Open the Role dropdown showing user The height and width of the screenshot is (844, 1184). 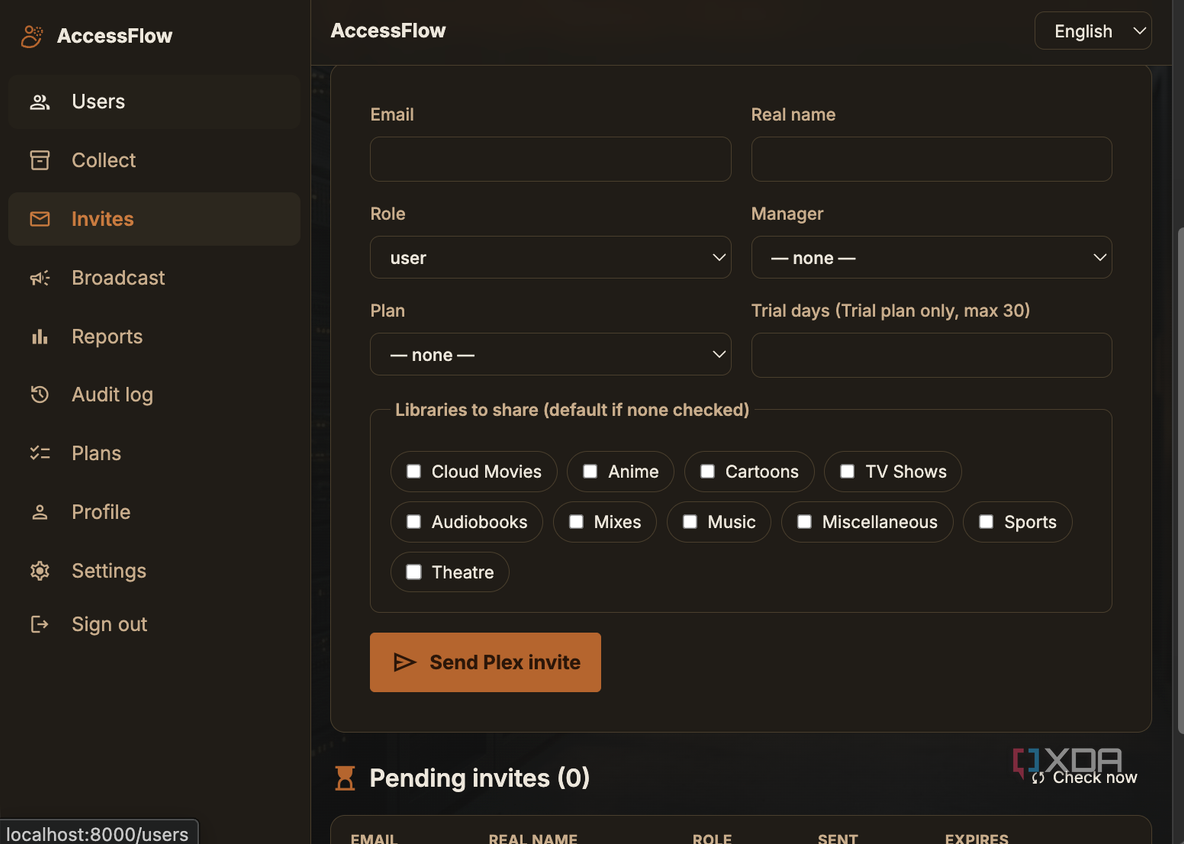[550, 257]
